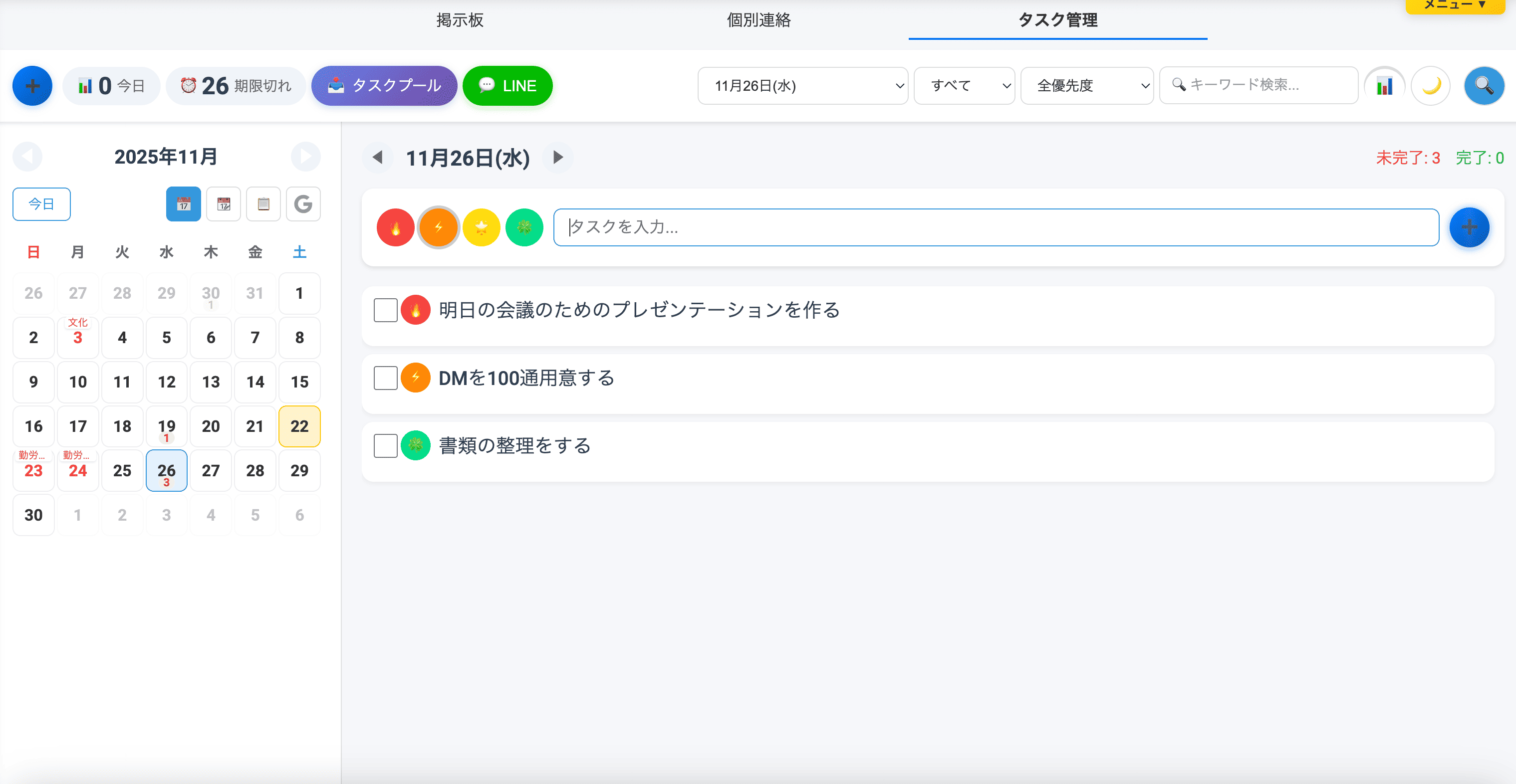
Task: Open the Google calendar sync icon
Action: tap(303, 204)
